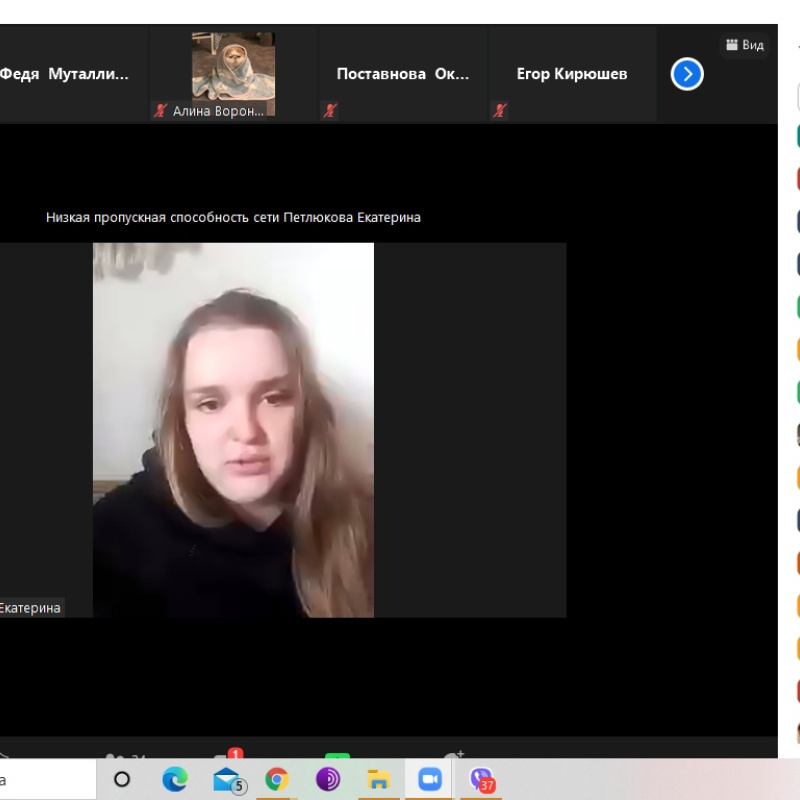Screen dimensions: 800x800
Task: Click the blue next-participants arrow
Action: pyautogui.click(x=687, y=74)
